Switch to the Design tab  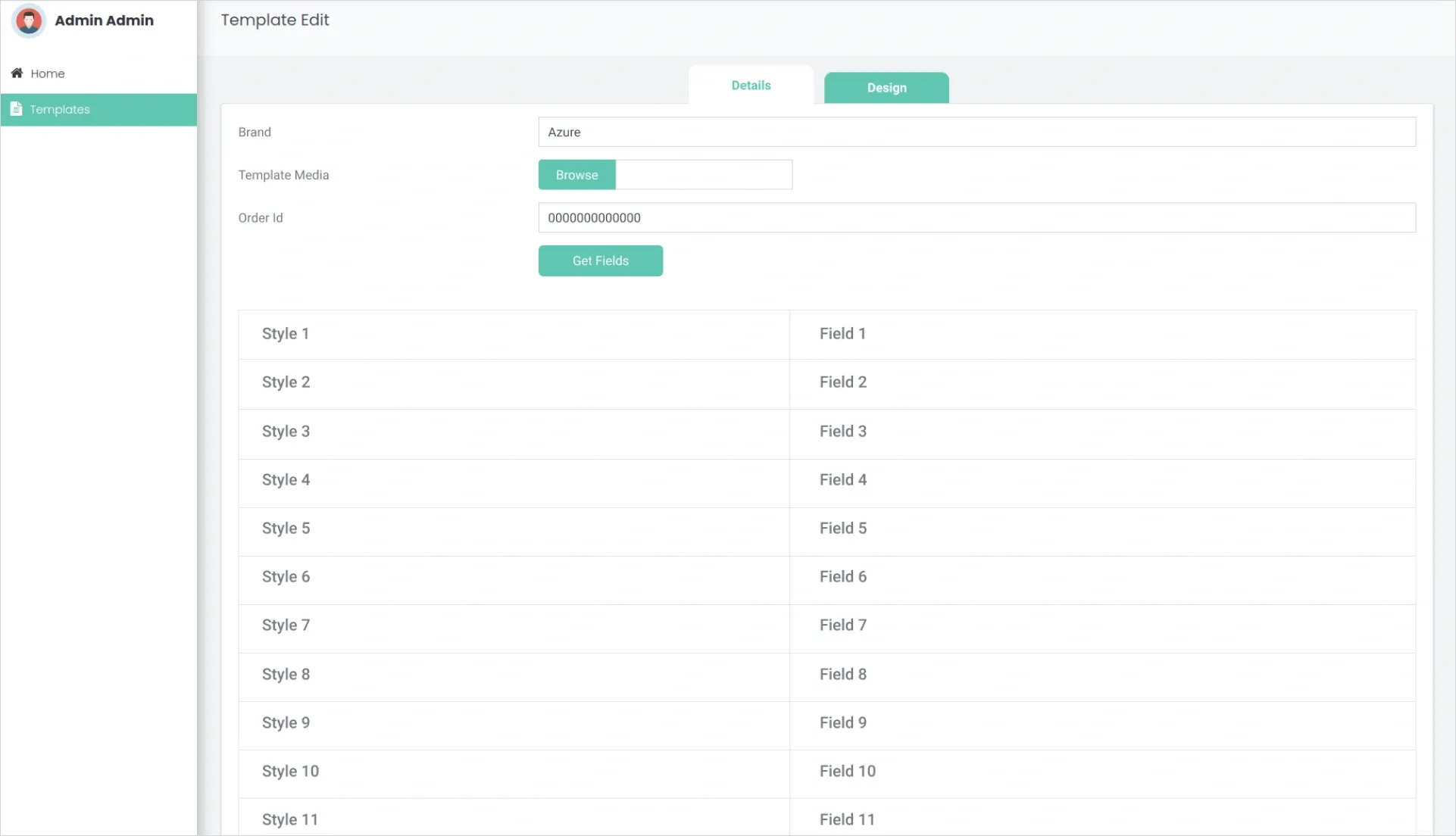[886, 88]
